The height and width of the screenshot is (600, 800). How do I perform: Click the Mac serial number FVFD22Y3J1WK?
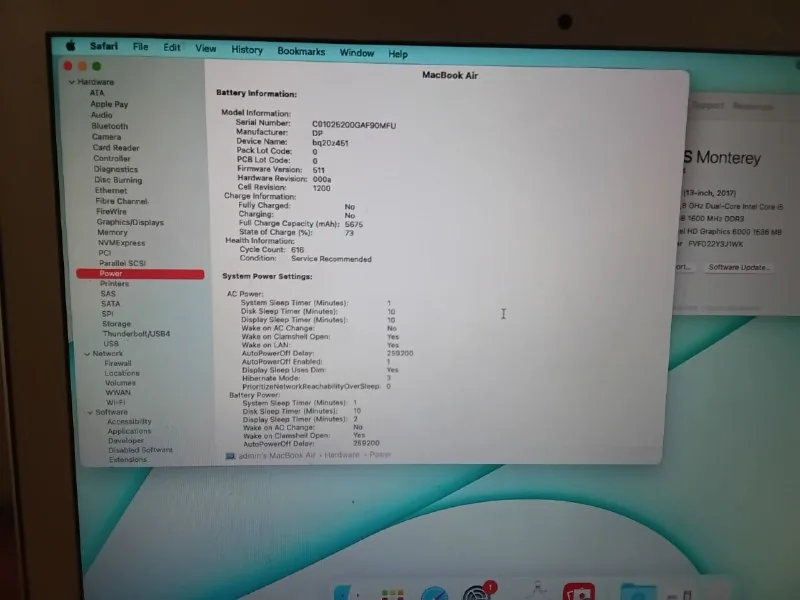pos(715,244)
